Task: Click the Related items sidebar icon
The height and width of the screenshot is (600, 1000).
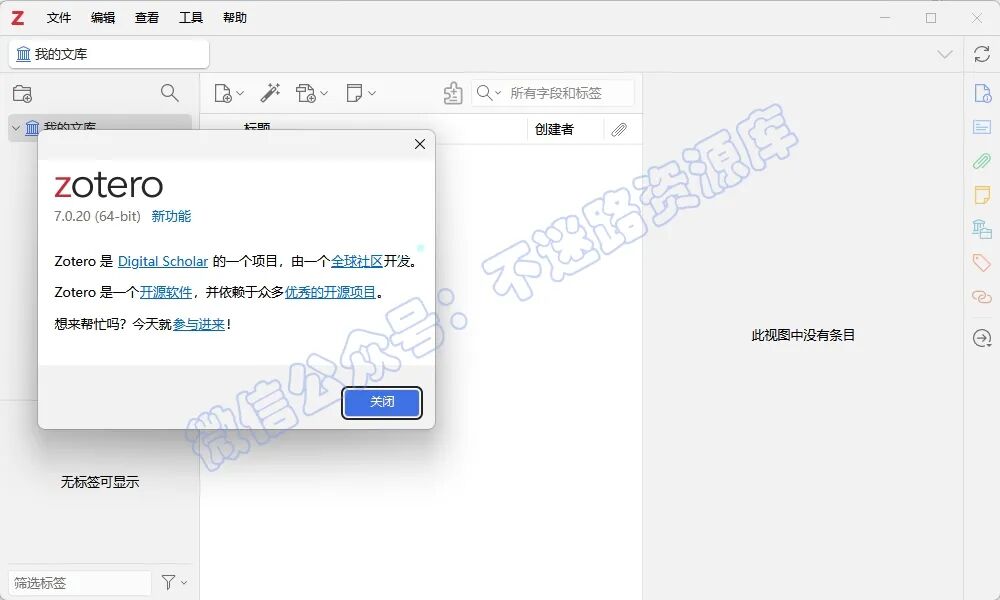Action: click(x=982, y=296)
